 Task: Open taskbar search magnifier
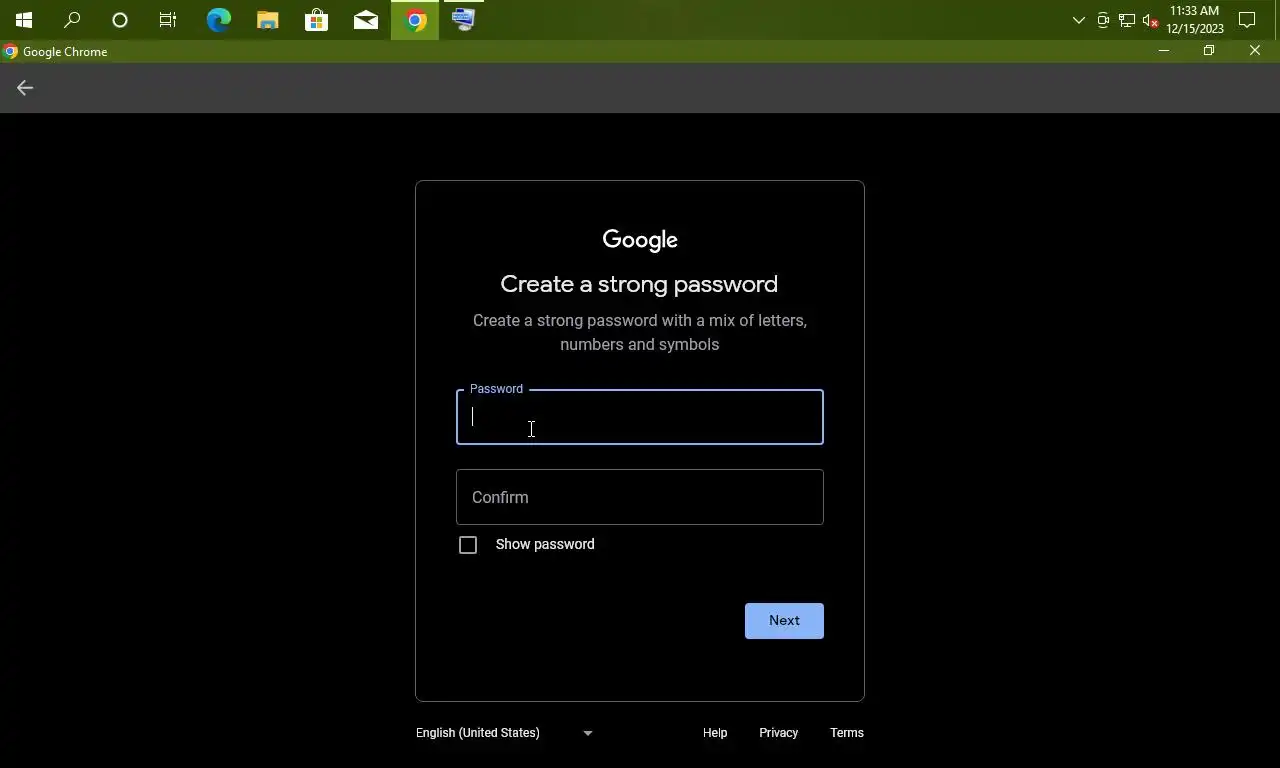(72, 20)
